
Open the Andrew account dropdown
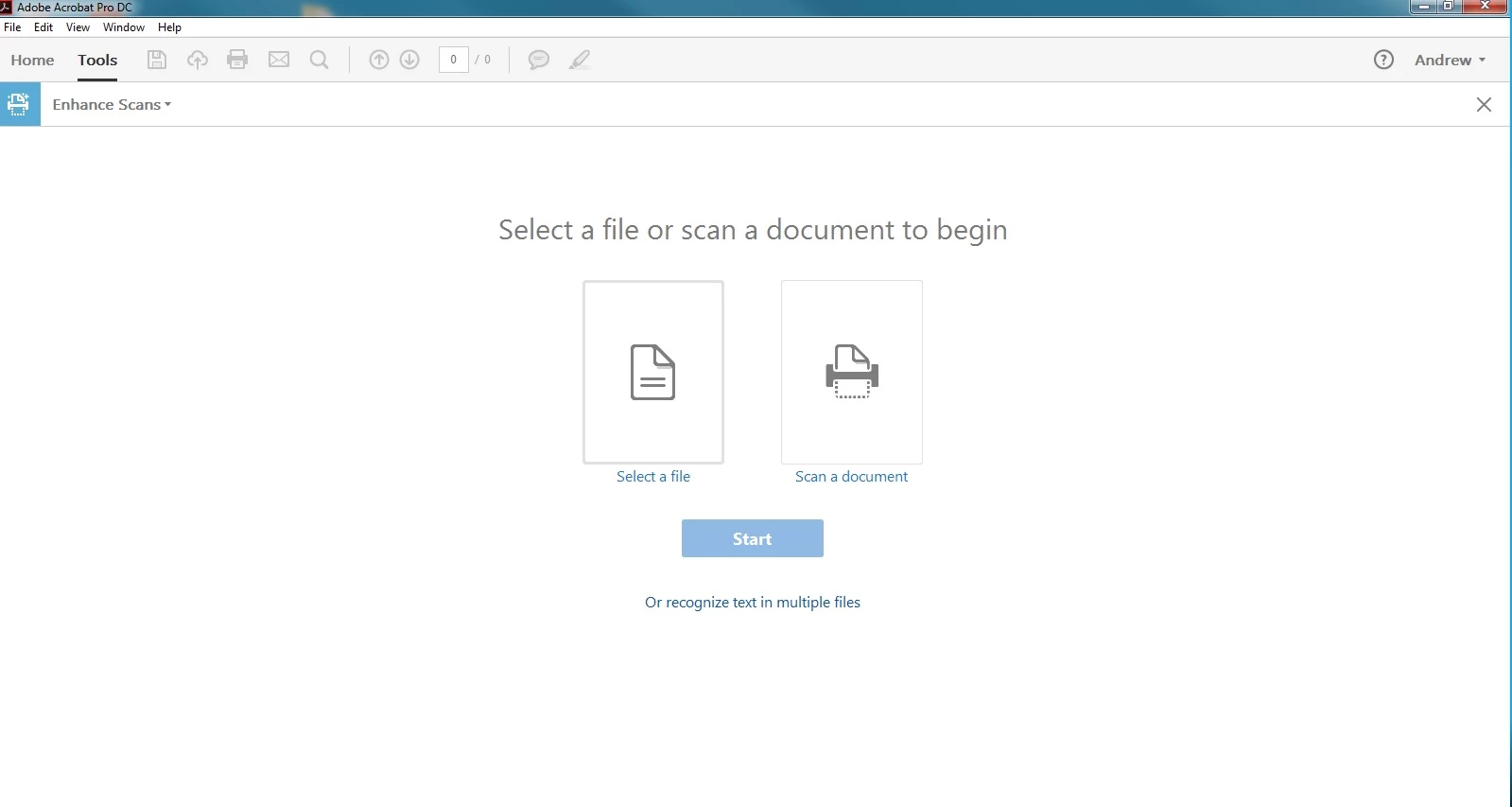(1450, 60)
